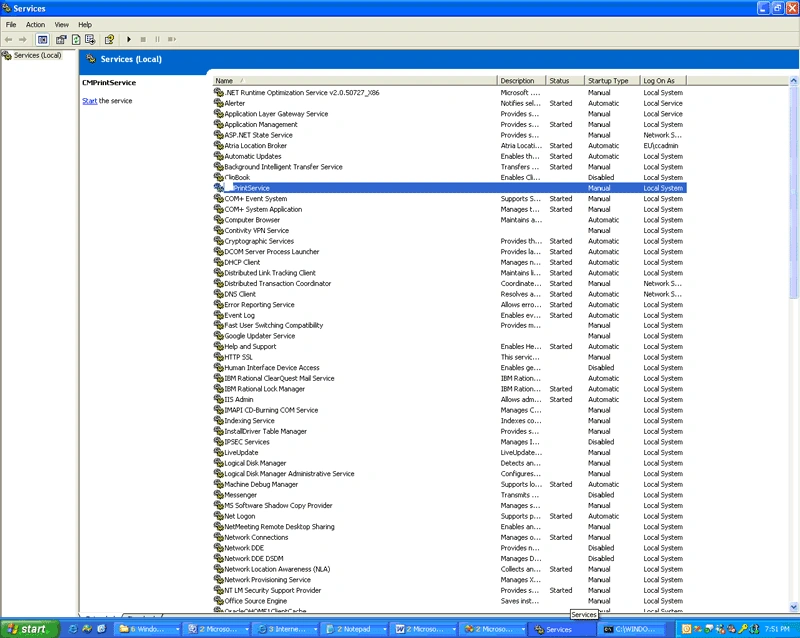This screenshot has height=638, width=800.
Task: Click the Refresh toolbar icon
Action: (x=76, y=39)
